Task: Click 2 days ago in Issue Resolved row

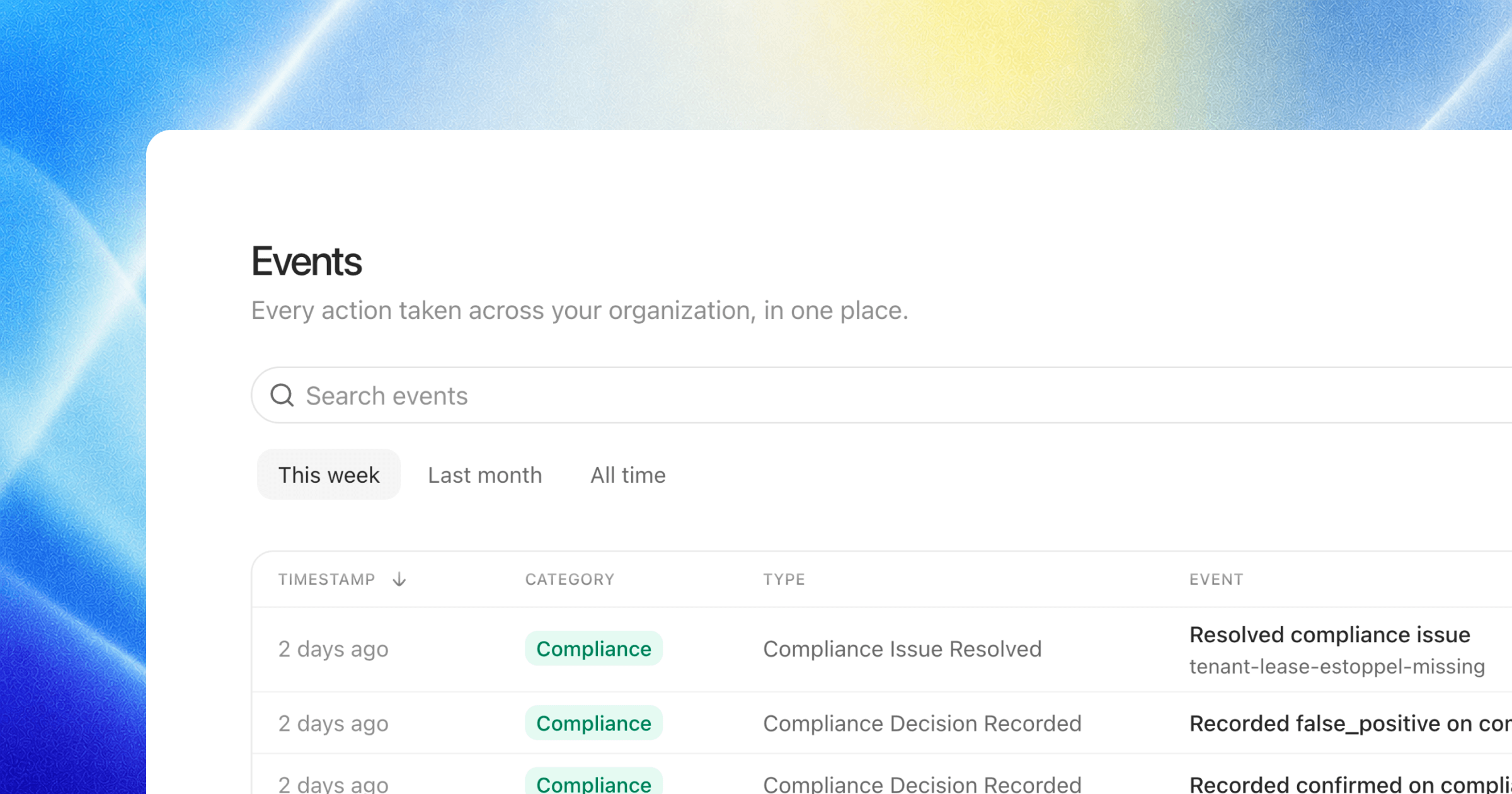Action: tap(333, 648)
